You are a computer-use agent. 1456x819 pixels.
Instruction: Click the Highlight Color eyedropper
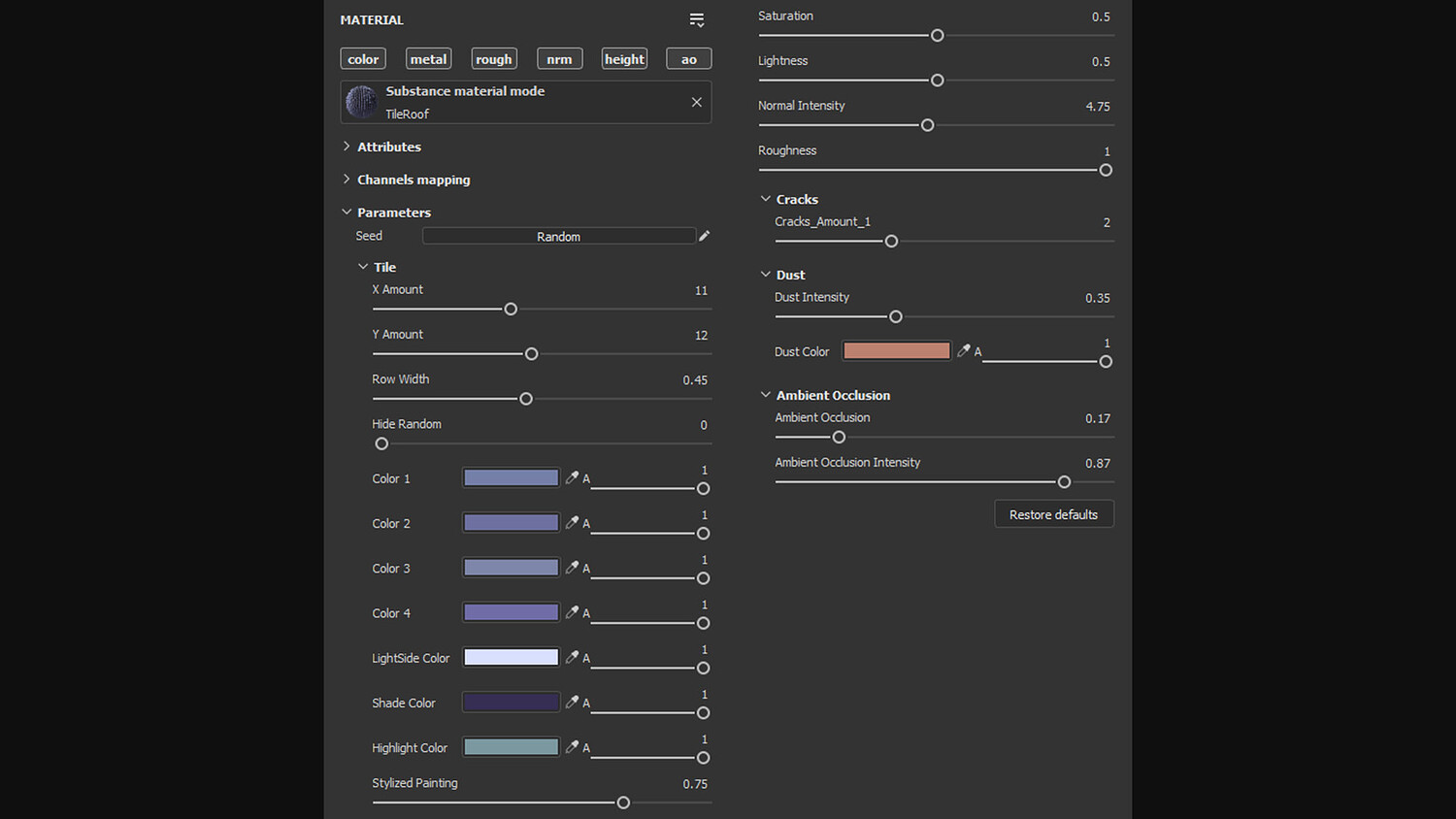point(572,746)
